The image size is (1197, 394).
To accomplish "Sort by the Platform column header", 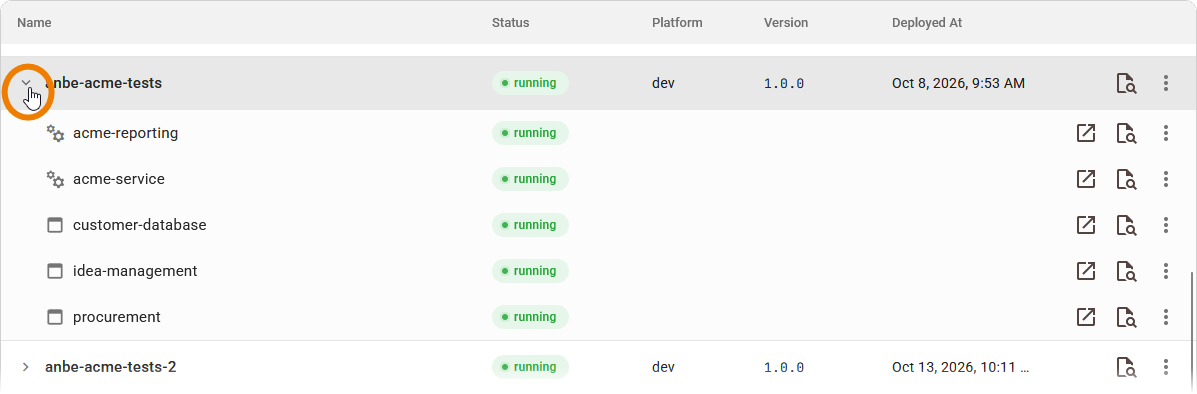I will pyautogui.click(x=677, y=23).
